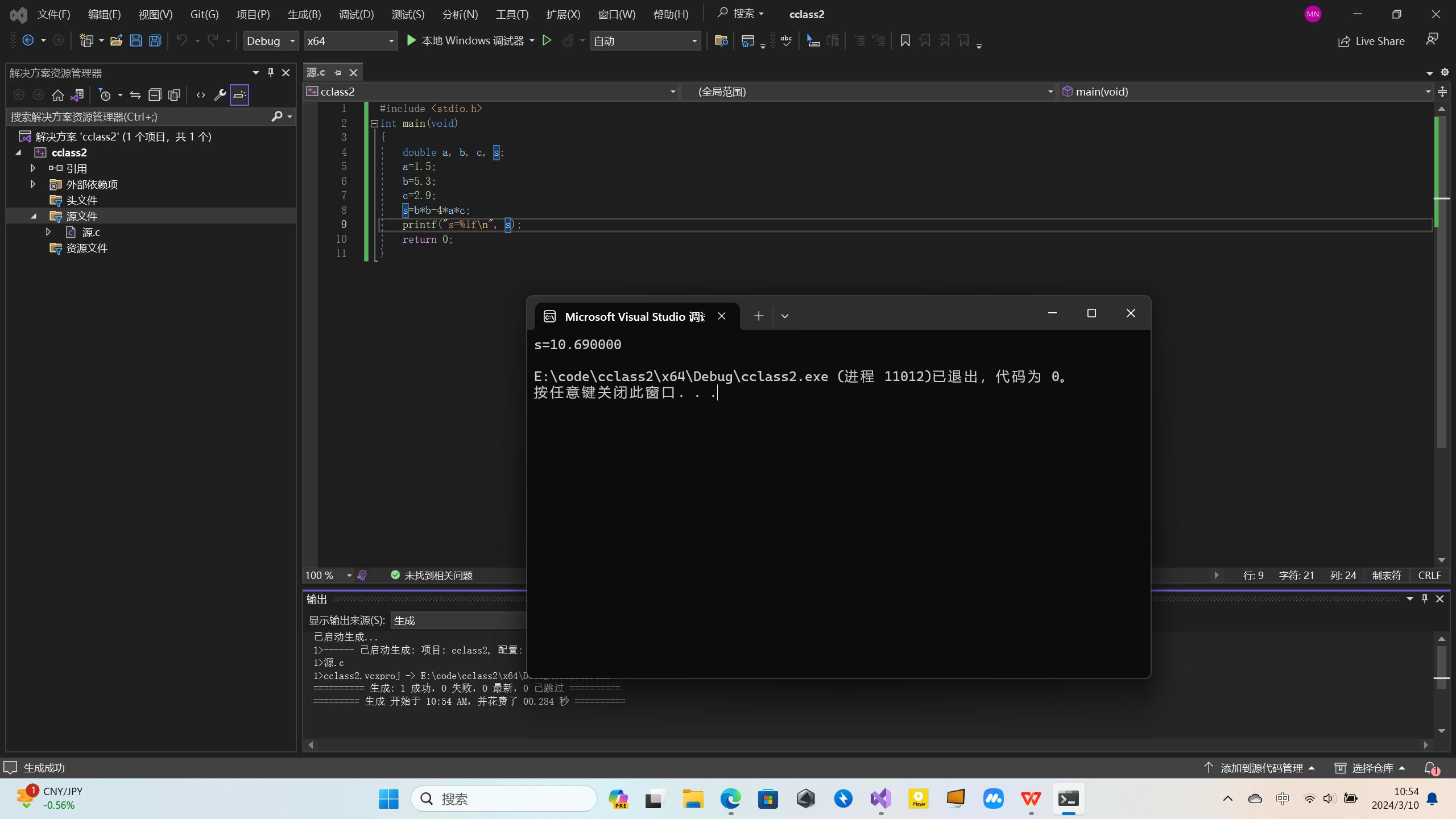Open the (全局范围) scope dropdown
1456x819 pixels.
click(x=868, y=92)
